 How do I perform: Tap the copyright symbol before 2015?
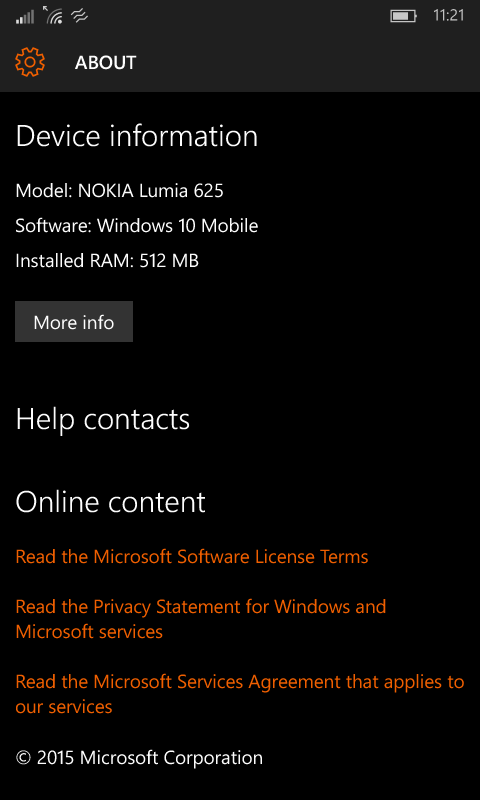click(23, 758)
